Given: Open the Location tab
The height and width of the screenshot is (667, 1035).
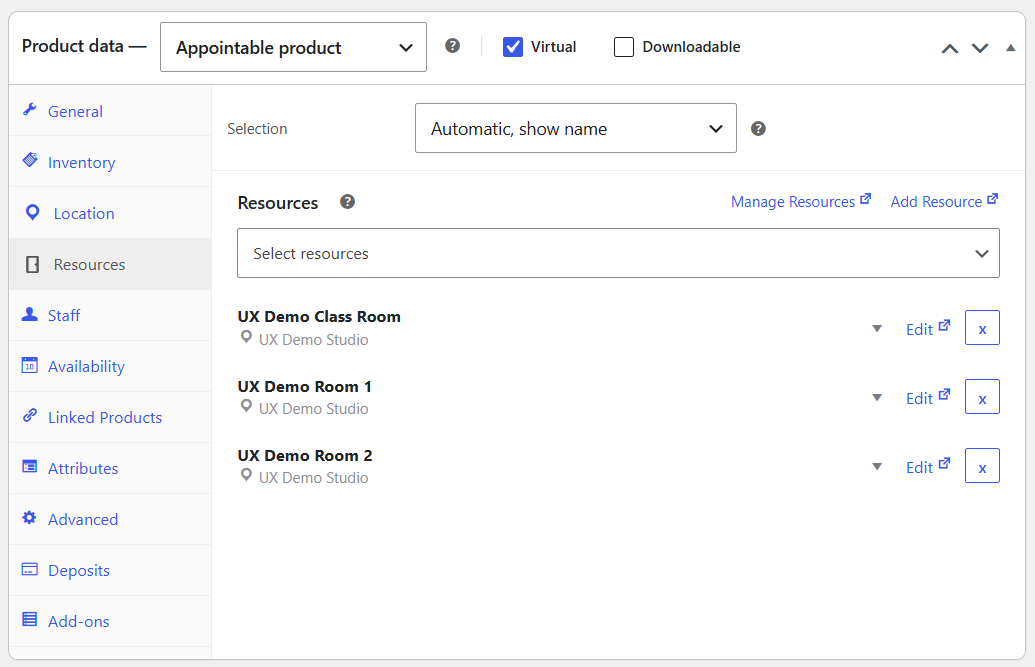Looking at the screenshot, I should [110, 213].
